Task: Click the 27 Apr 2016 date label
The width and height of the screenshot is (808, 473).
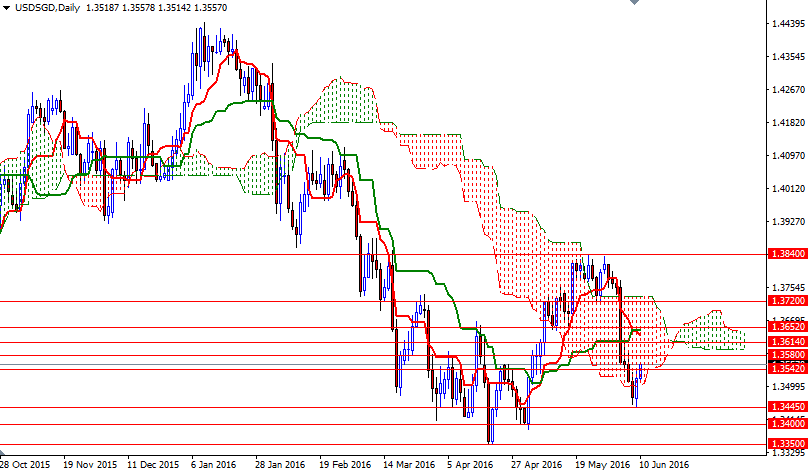Action: pos(536,465)
